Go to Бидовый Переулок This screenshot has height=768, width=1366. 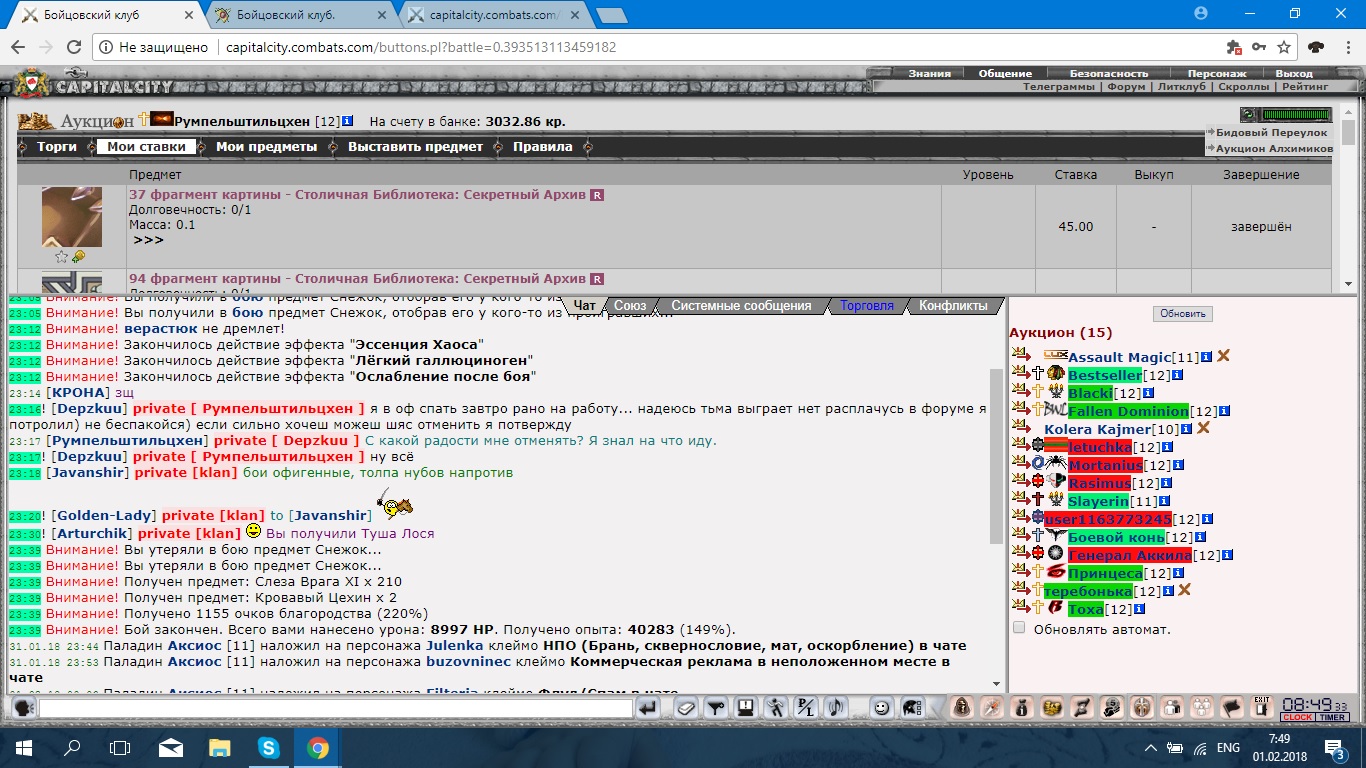tap(1271, 132)
